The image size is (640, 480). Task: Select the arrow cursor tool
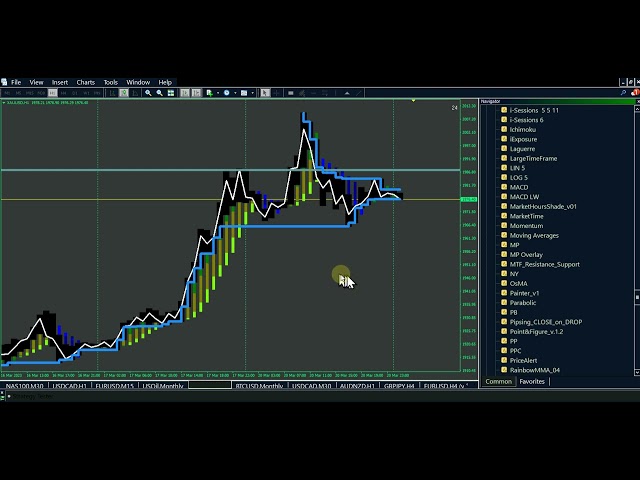[265, 93]
